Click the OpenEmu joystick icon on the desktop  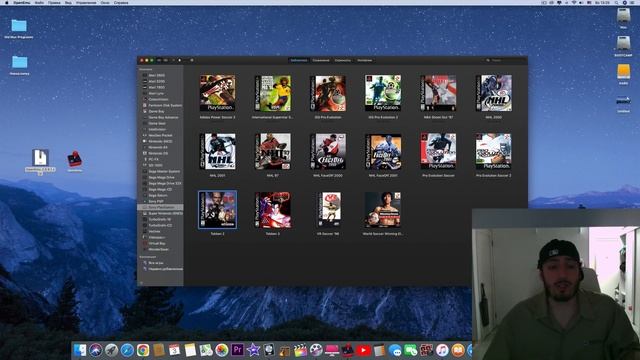tap(75, 159)
